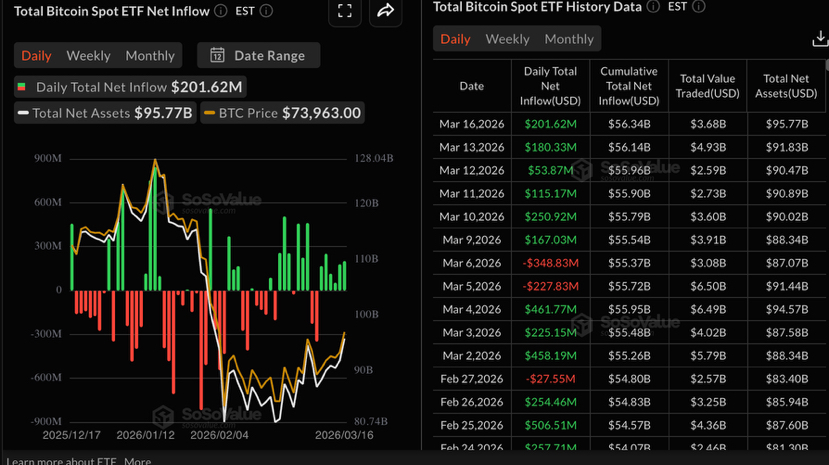Click the $94.57B net assets value

(x=786, y=310)
